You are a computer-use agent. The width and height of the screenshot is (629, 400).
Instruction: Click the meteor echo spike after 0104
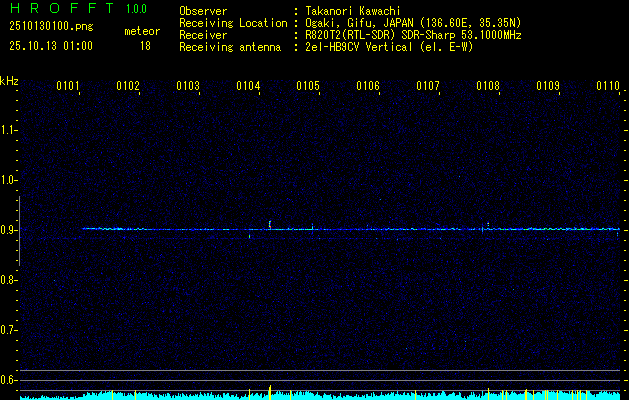coord(270,225)
